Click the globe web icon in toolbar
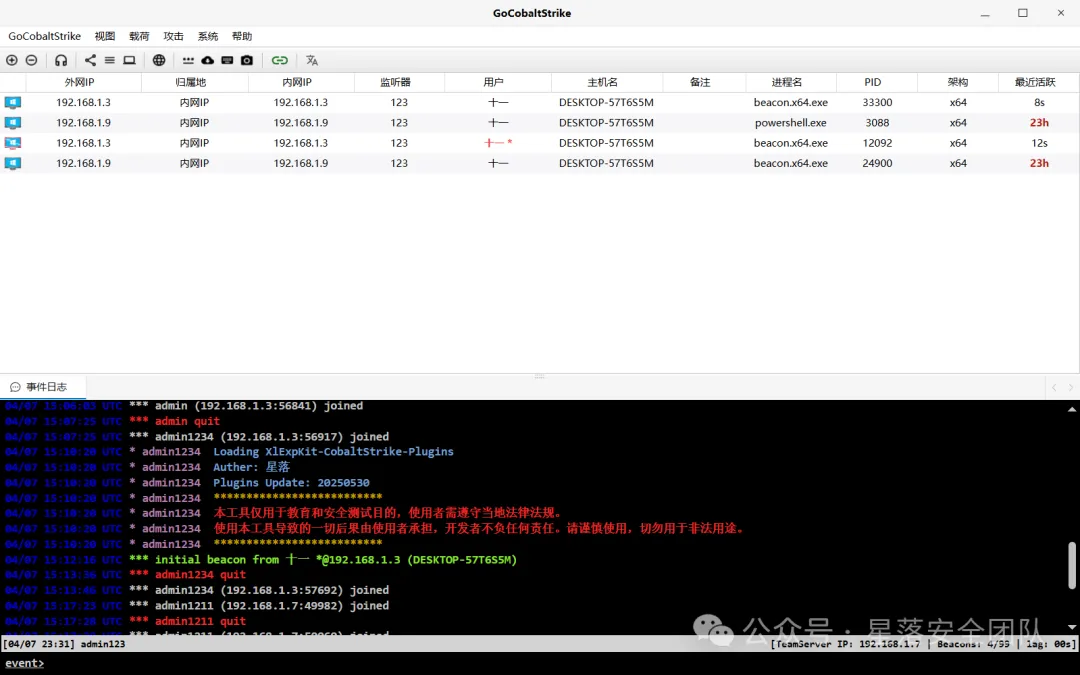The height and width of the screenshot is (675, 1080). 159,61
